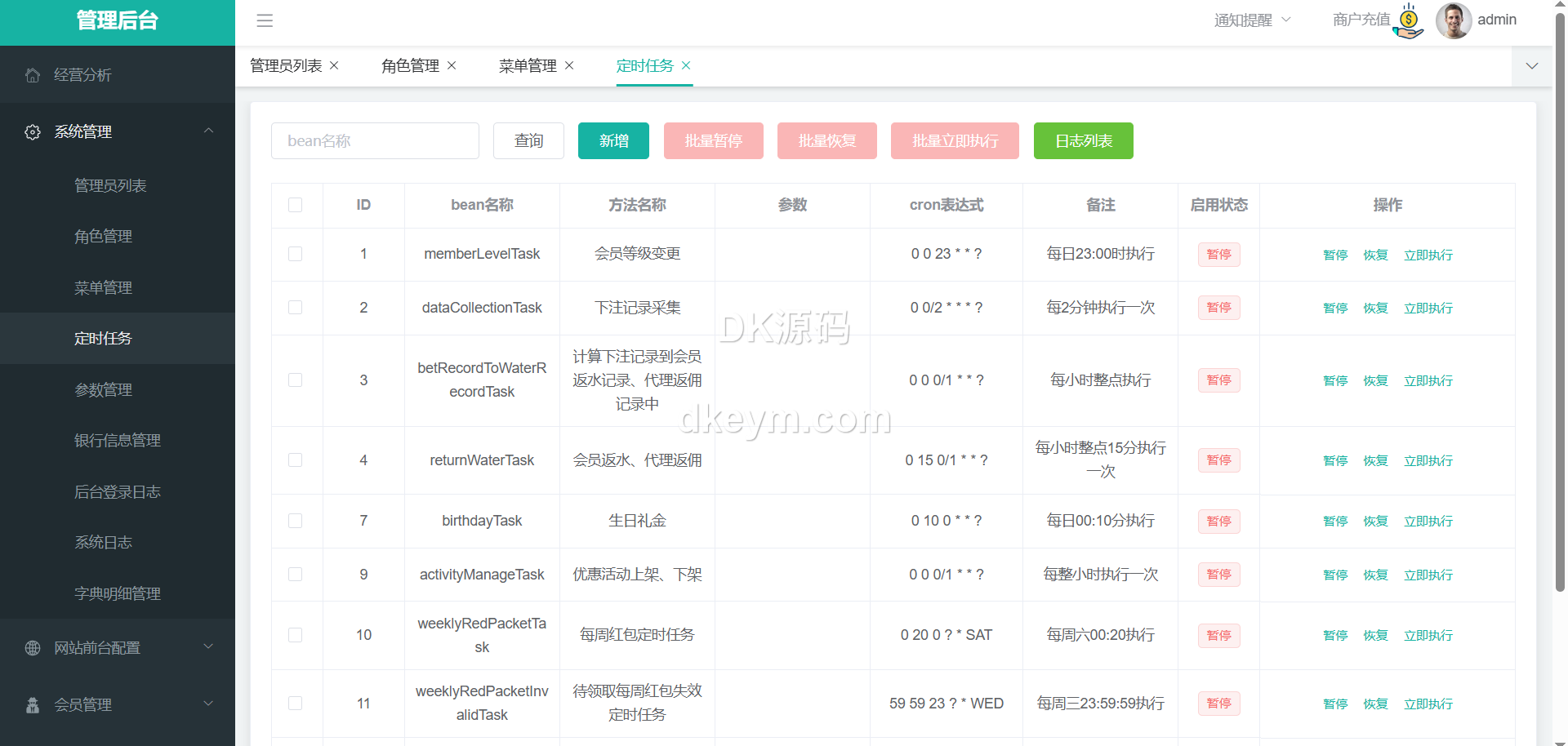Image resolution: width=1568 pixels, height=746 pixels.
Task: Click the bean名称 search field
Action: coord(375,141)
